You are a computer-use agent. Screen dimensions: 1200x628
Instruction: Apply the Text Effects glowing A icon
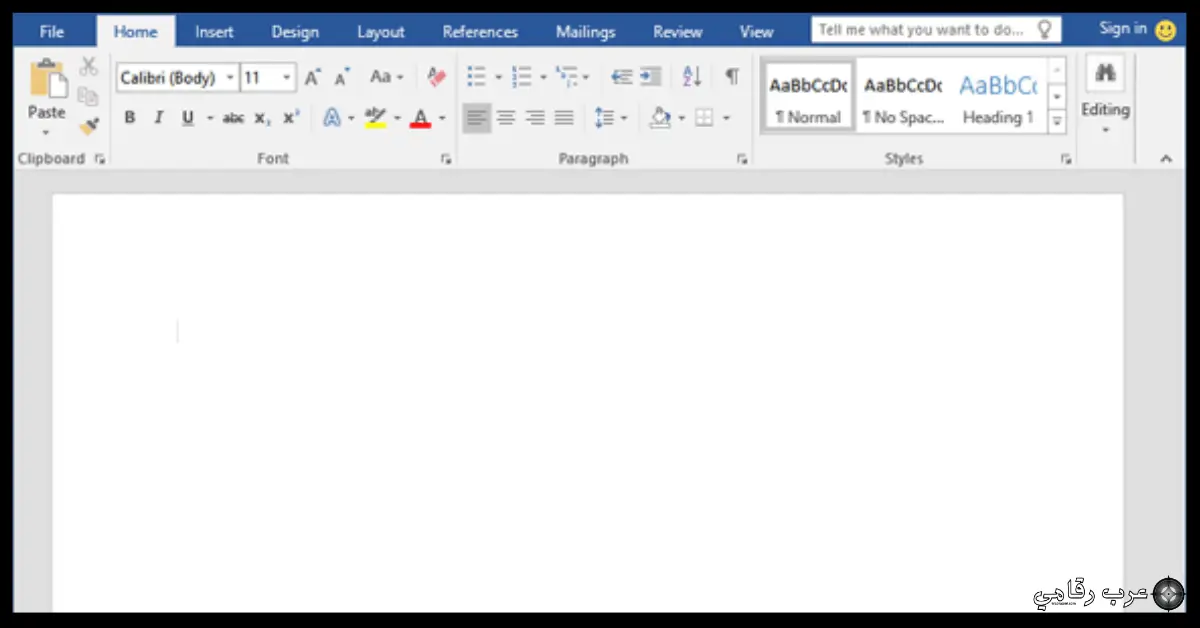pos(332,118)
